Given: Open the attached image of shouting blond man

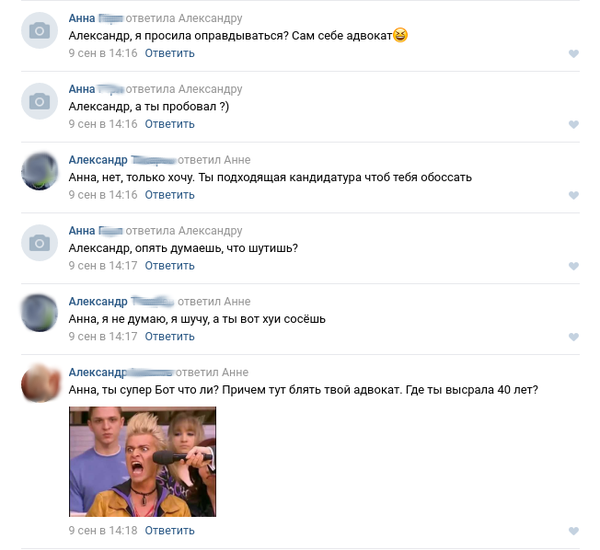Looking at the screenshot, I should coord(142,462).
